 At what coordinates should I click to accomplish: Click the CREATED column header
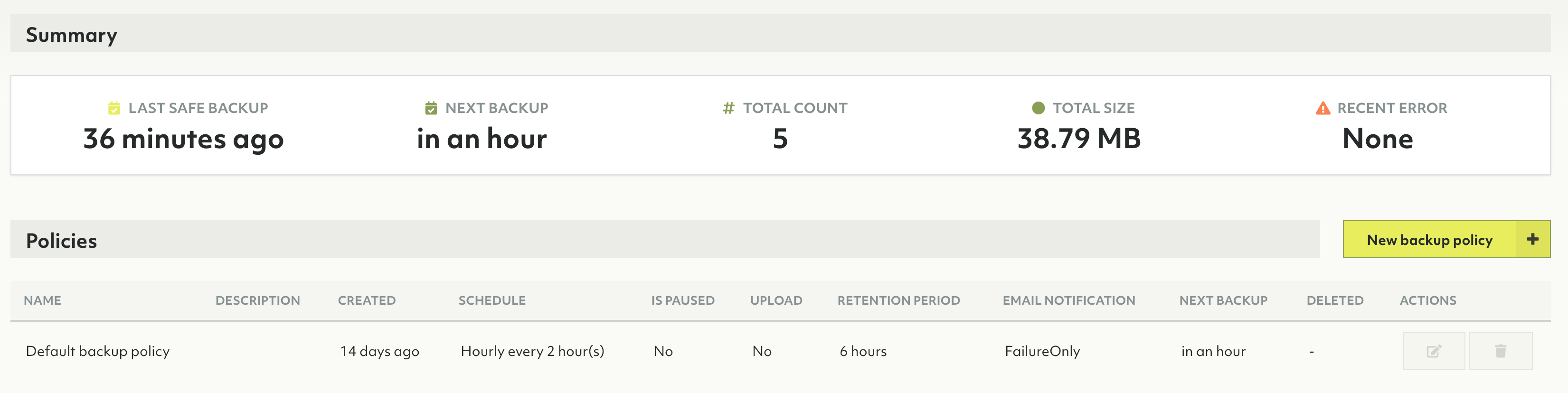pyautogui.click(x=367, y=300)
